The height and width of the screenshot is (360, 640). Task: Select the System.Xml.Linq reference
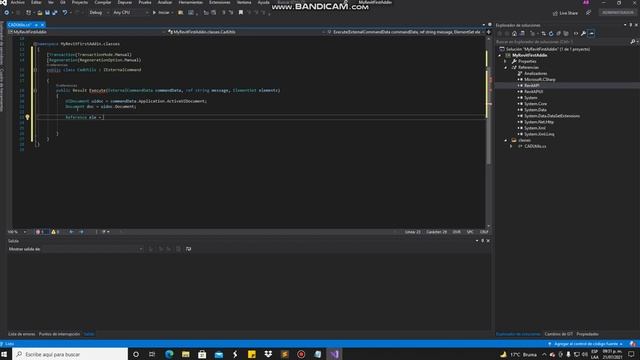click(539, 134)
